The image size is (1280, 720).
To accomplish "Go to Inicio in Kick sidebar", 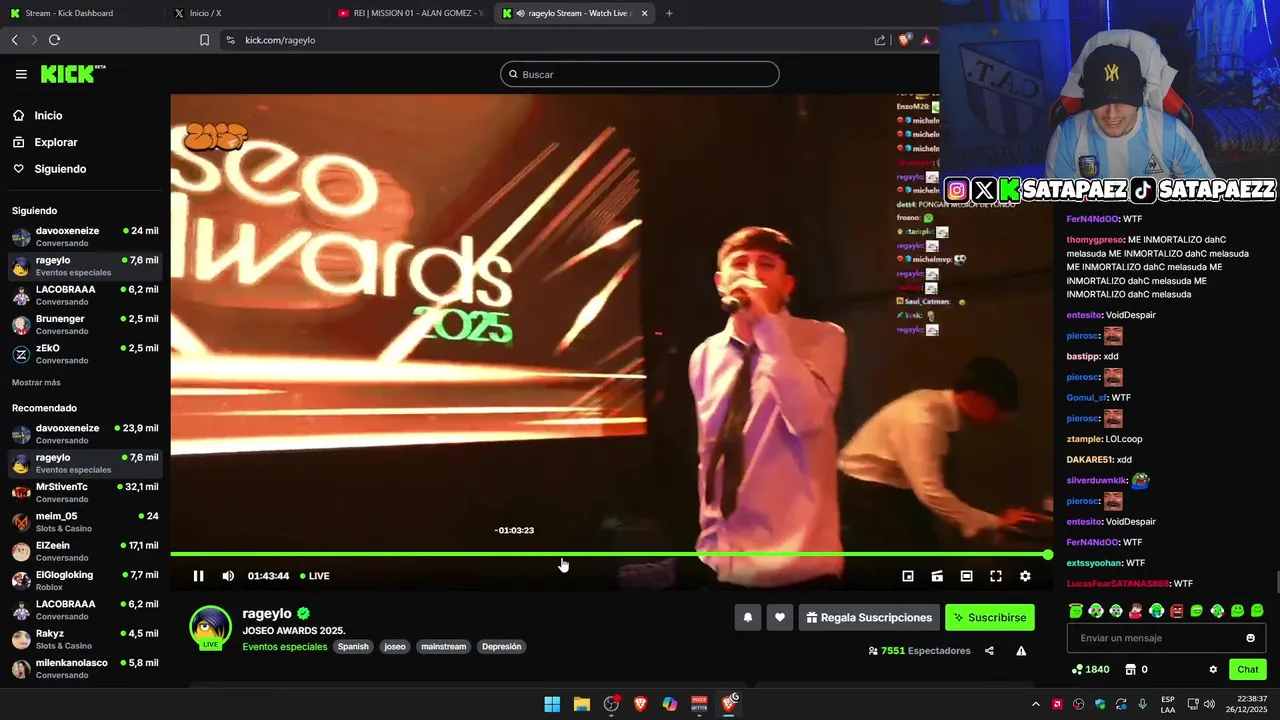I will coord(48,116).
